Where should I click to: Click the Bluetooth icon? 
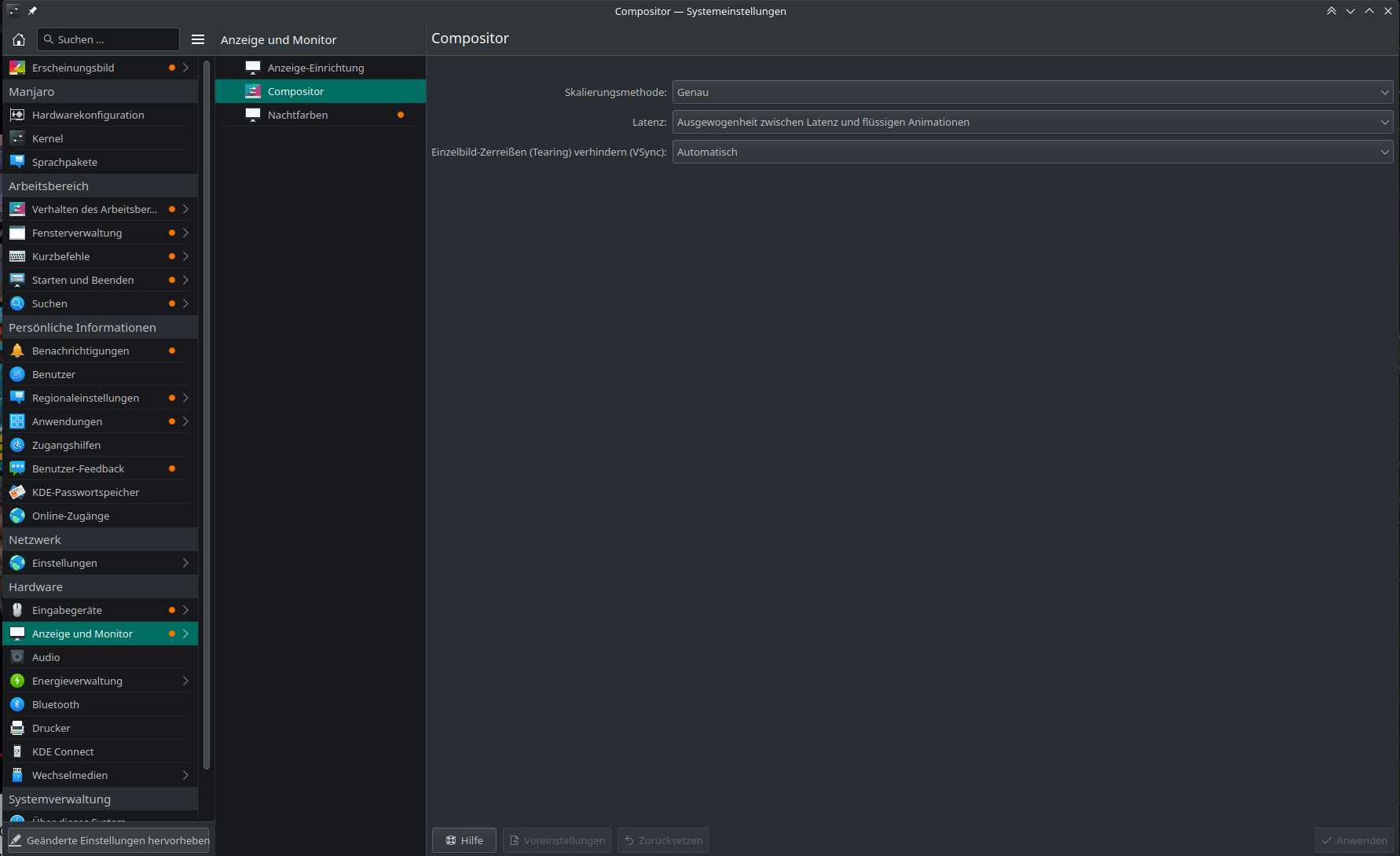(x=17, y=704)
